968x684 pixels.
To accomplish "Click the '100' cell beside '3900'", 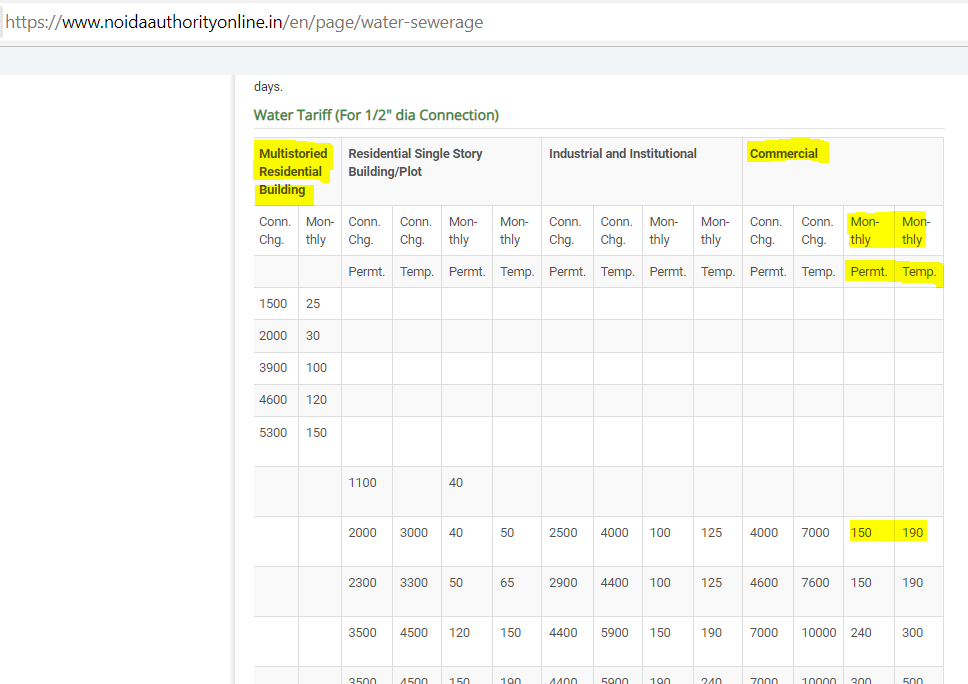I will pyautogui.click(x=320, y=368).
